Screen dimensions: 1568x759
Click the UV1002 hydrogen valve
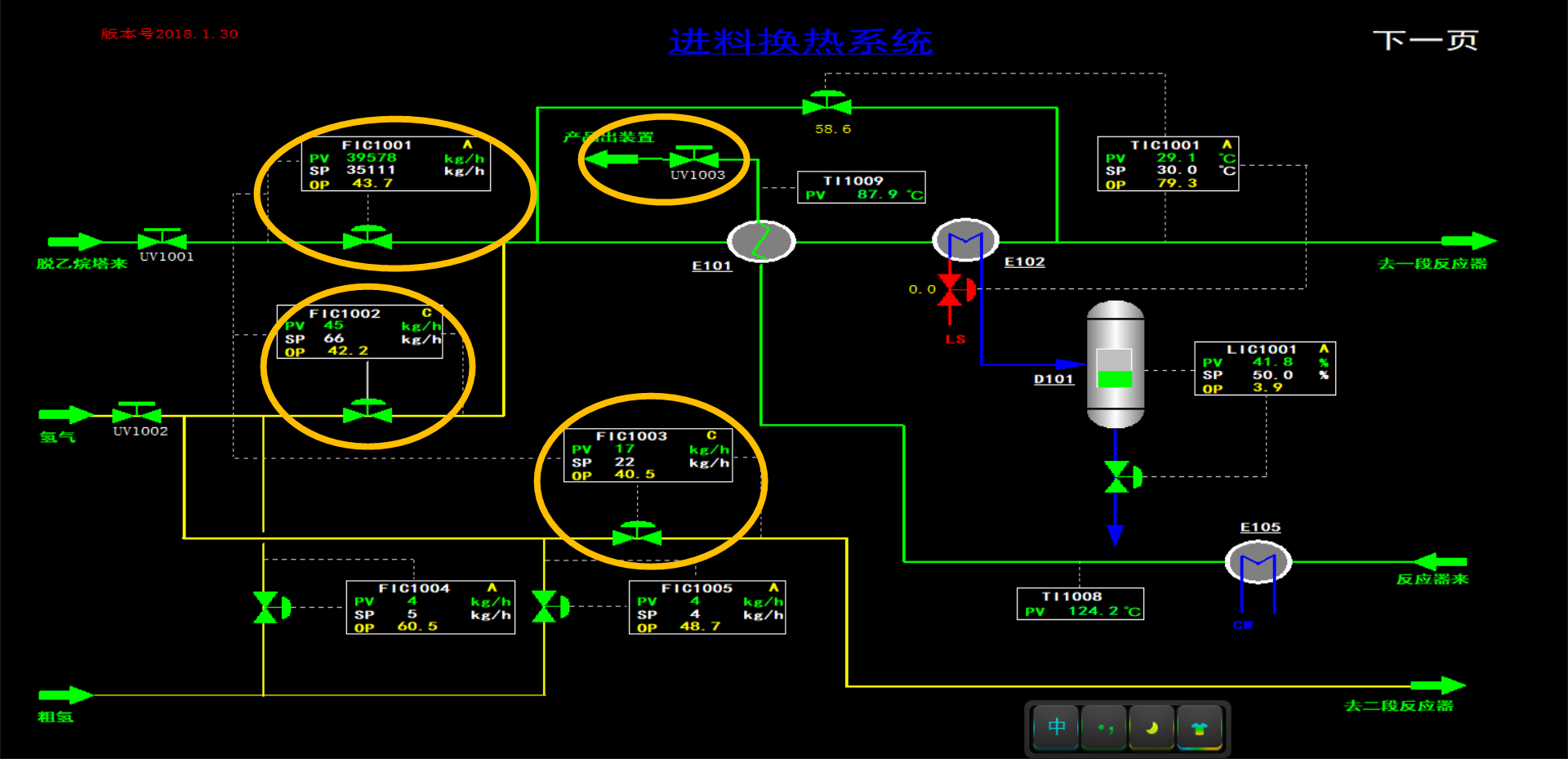(136, 413)
